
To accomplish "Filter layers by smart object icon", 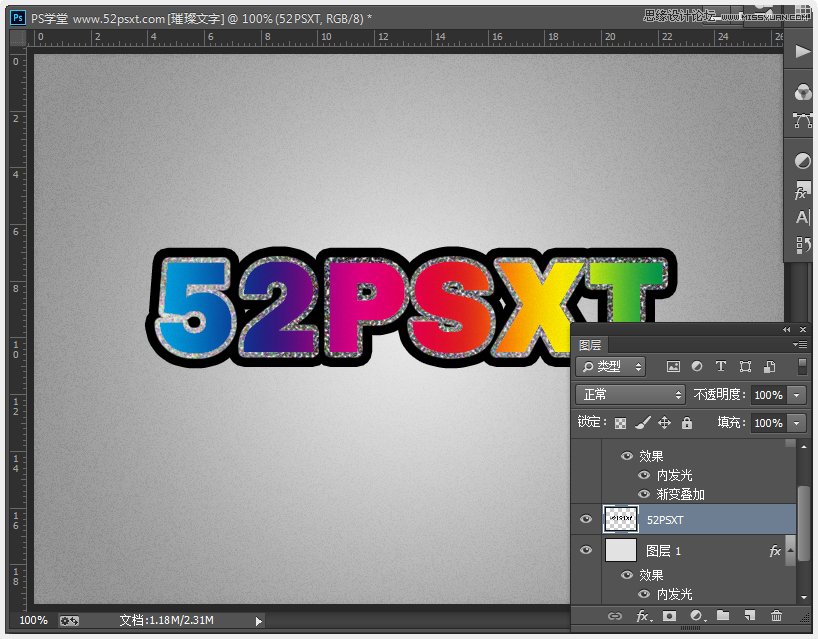I will coord(769,367).
